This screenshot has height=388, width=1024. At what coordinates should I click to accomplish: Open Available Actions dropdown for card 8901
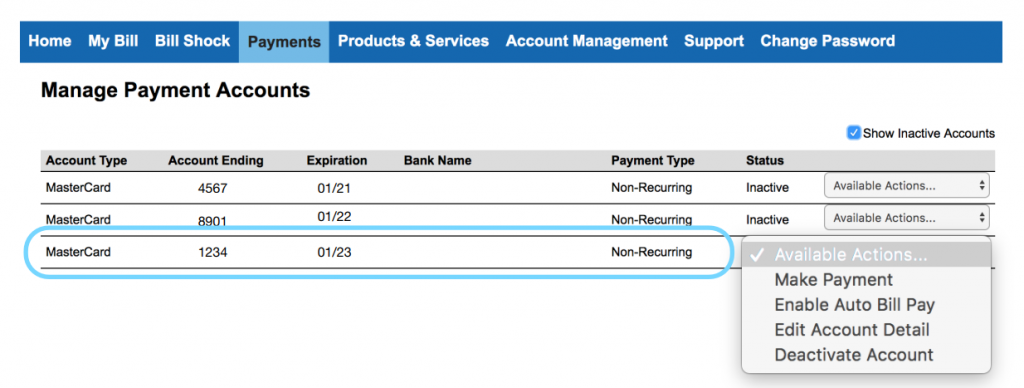tap(907, 218)
